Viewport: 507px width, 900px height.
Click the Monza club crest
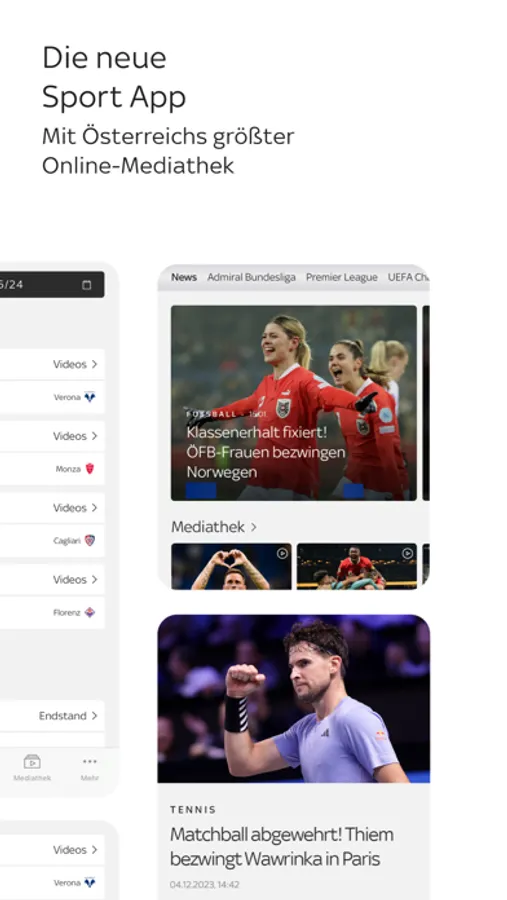90,469
